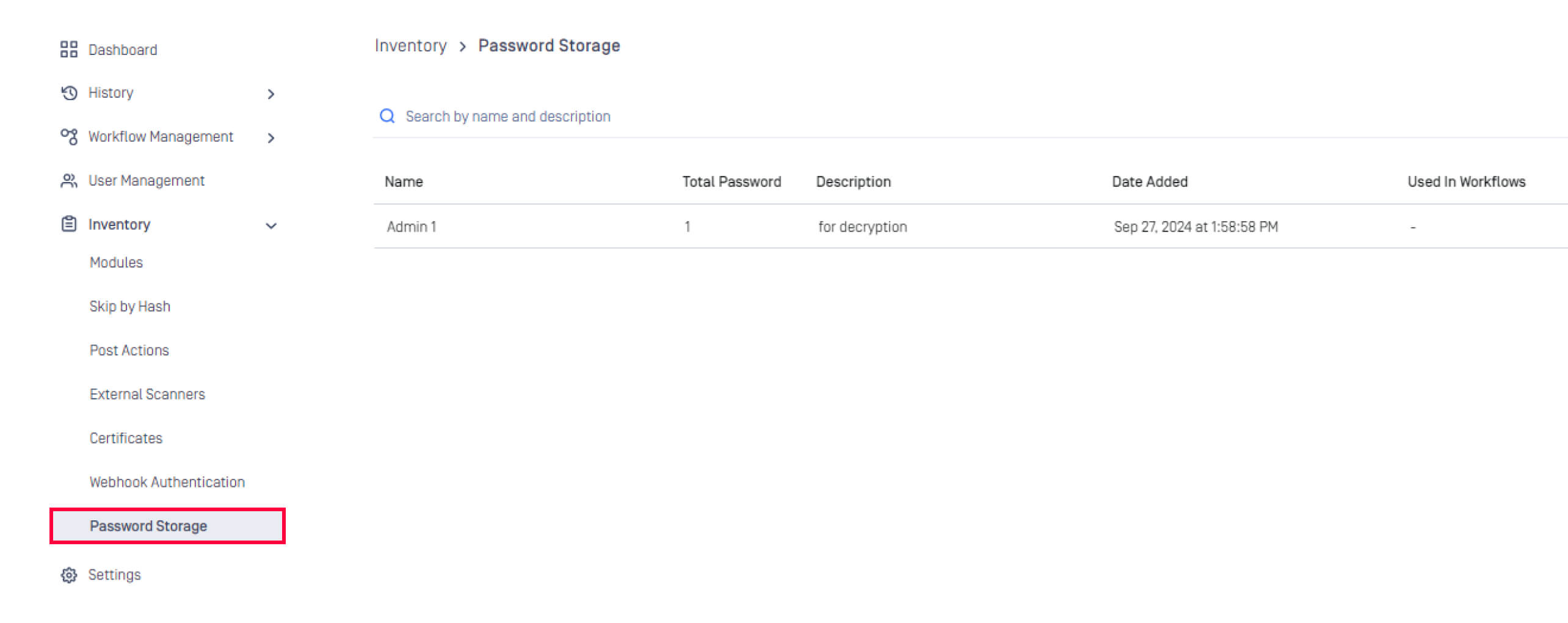Click the Inventory clipboard icon
This screenshot has height=623, width=1568.
pos(69,224)
